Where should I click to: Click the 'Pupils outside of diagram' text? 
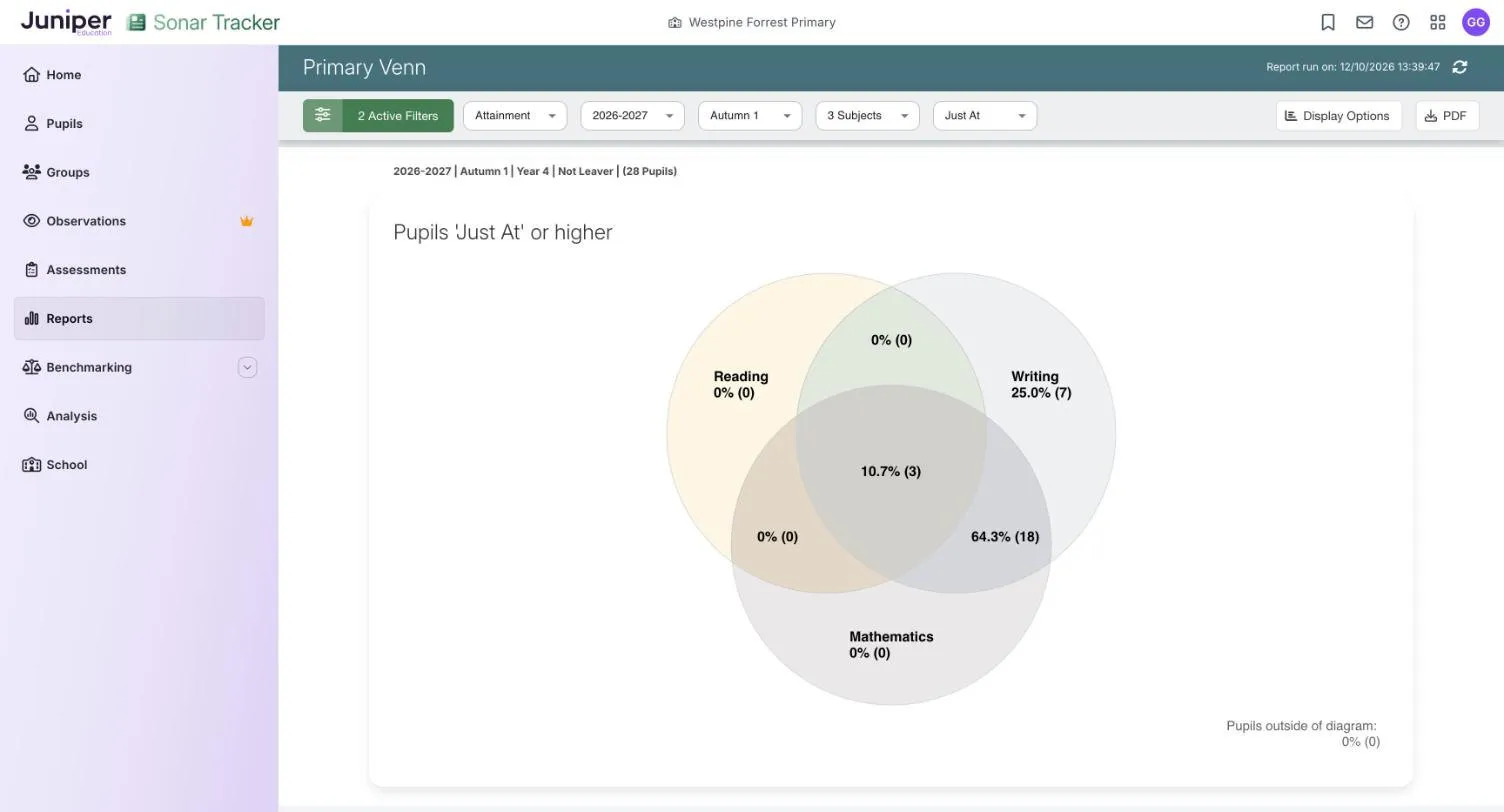pos(1302,726)
